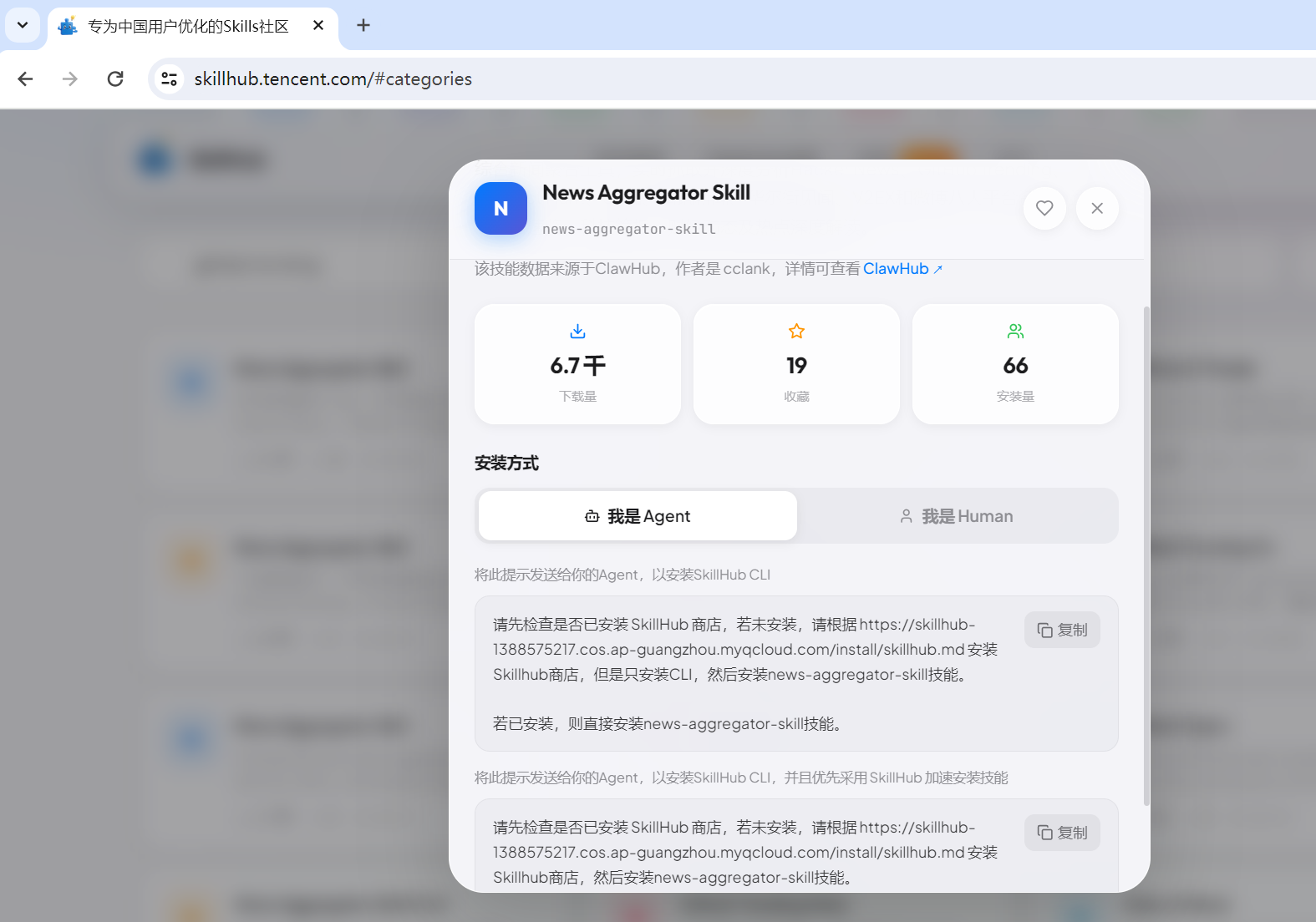Viewport: 1316px width, 922px height.
Task: Select the Skills社区 browser tab
Action: (x=192, y=27)
